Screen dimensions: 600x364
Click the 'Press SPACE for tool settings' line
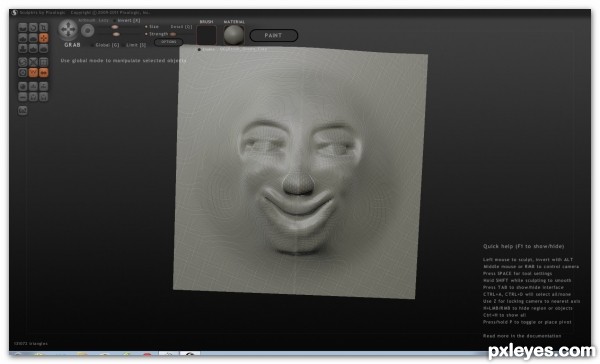tap(517, 273)
